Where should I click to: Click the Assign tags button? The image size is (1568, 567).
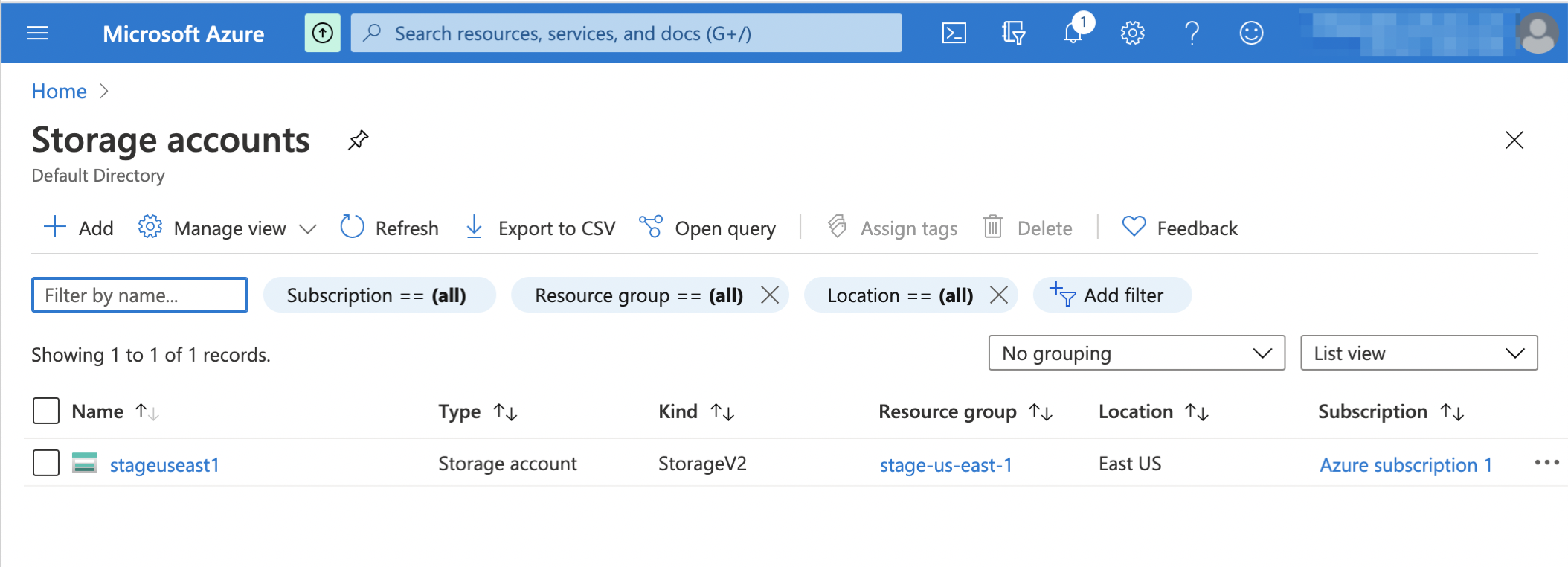tap(893, 228)
